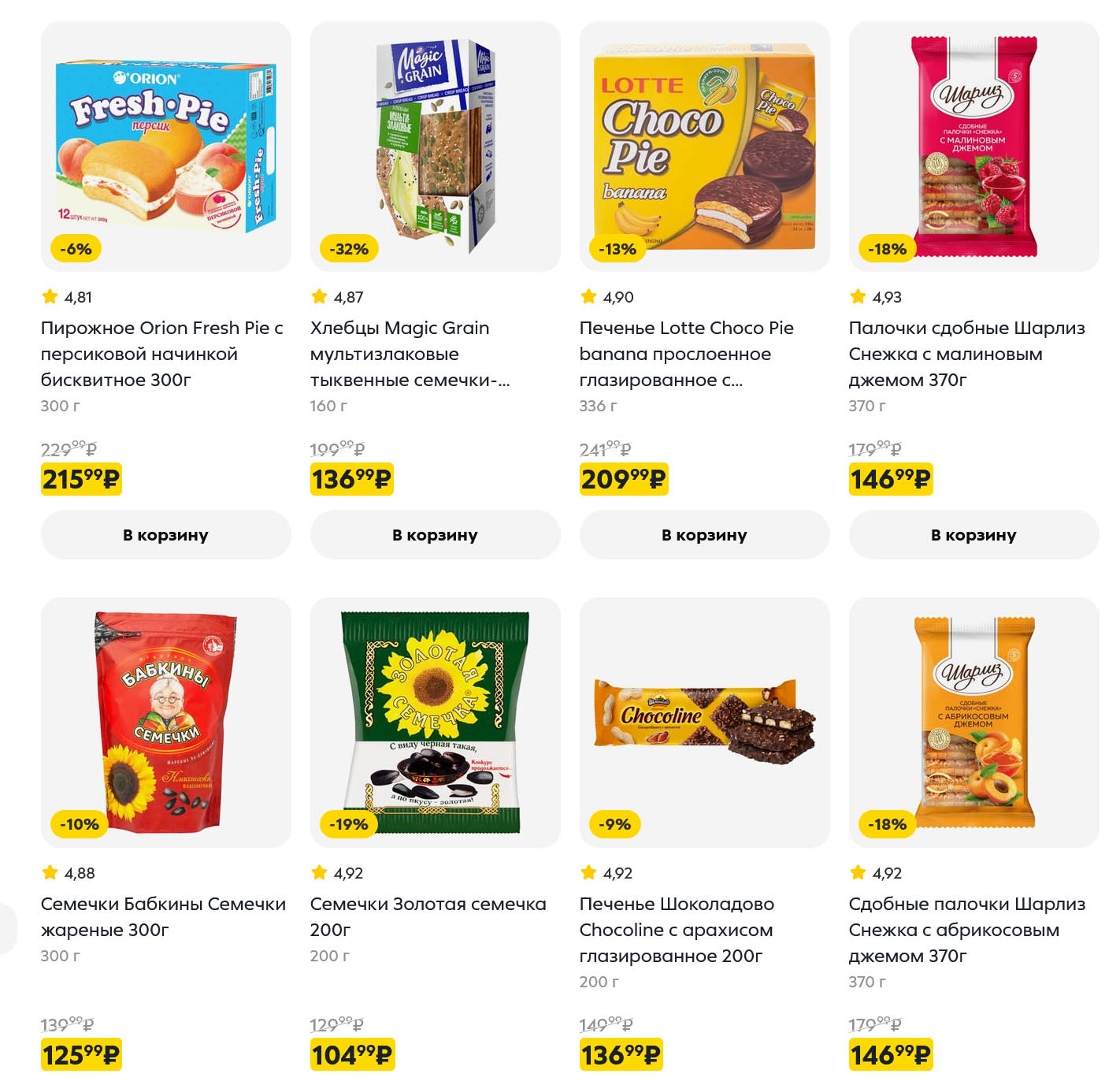Open the Хлебцы Magic Grain title link

click(x=410, y=354)
